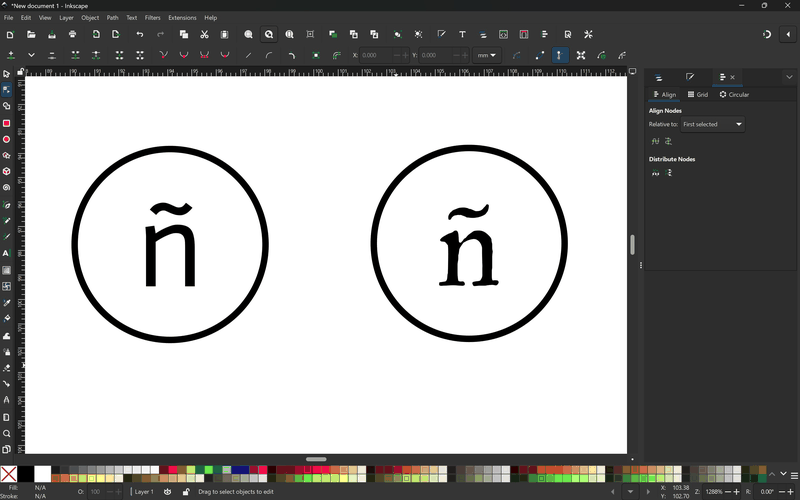Close the Align and Distribute dock tab
The height and width of the screenshot is (500, 800).
(733, 77)
